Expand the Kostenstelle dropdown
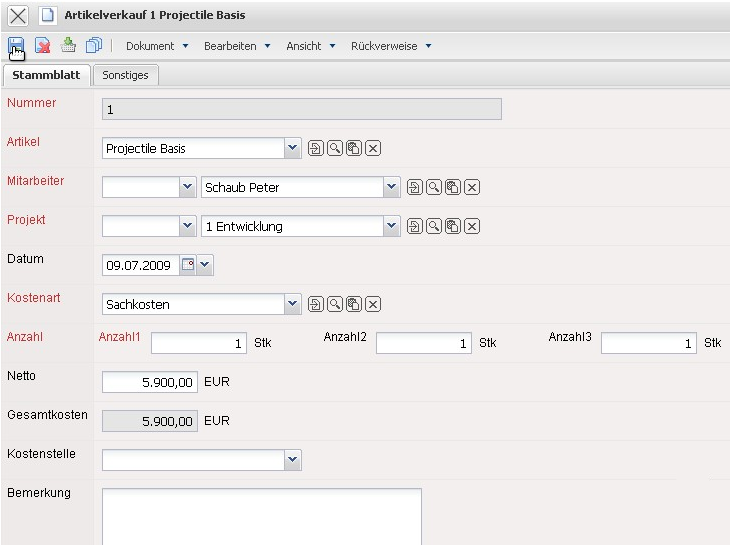This screenshot has width=730, height=545. point(292,460)
